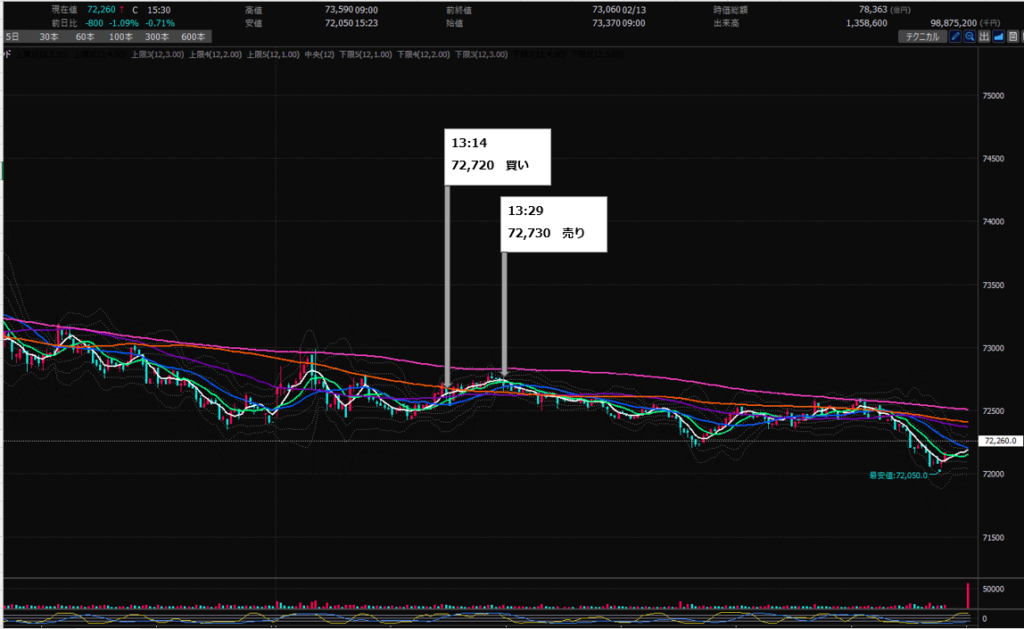This screenshot has width=1024, height=629.
Task: Toggle the blue area chart icon
Action: click(x=998, y=36)
